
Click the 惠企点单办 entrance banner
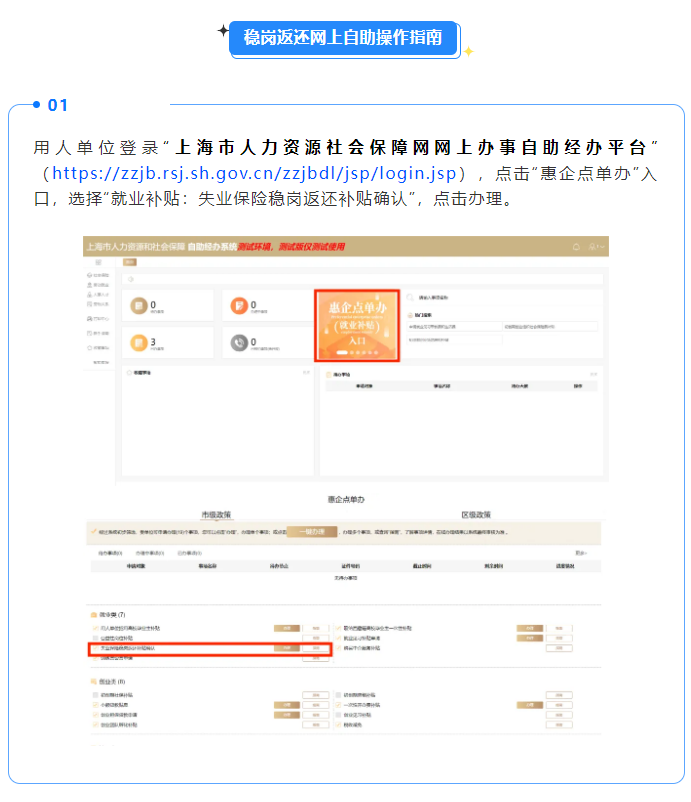pyautogui.click(x=357, y=325)
